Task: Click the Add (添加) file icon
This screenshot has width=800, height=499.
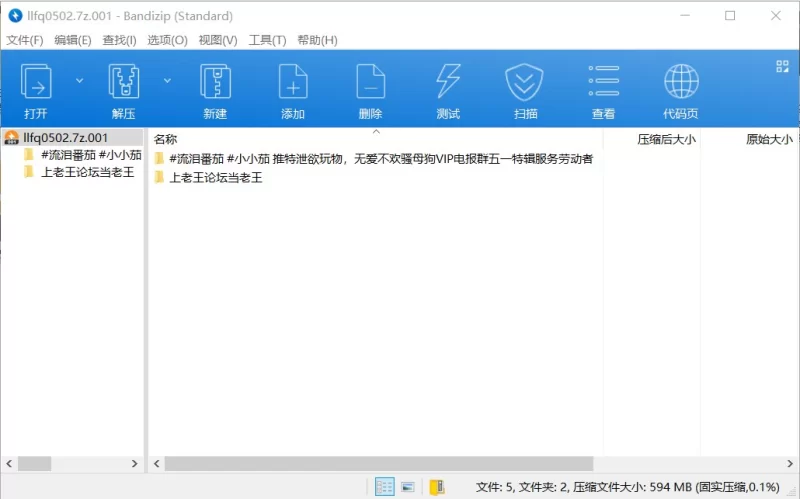Action: pyautogui.click(x=293, y=82)
